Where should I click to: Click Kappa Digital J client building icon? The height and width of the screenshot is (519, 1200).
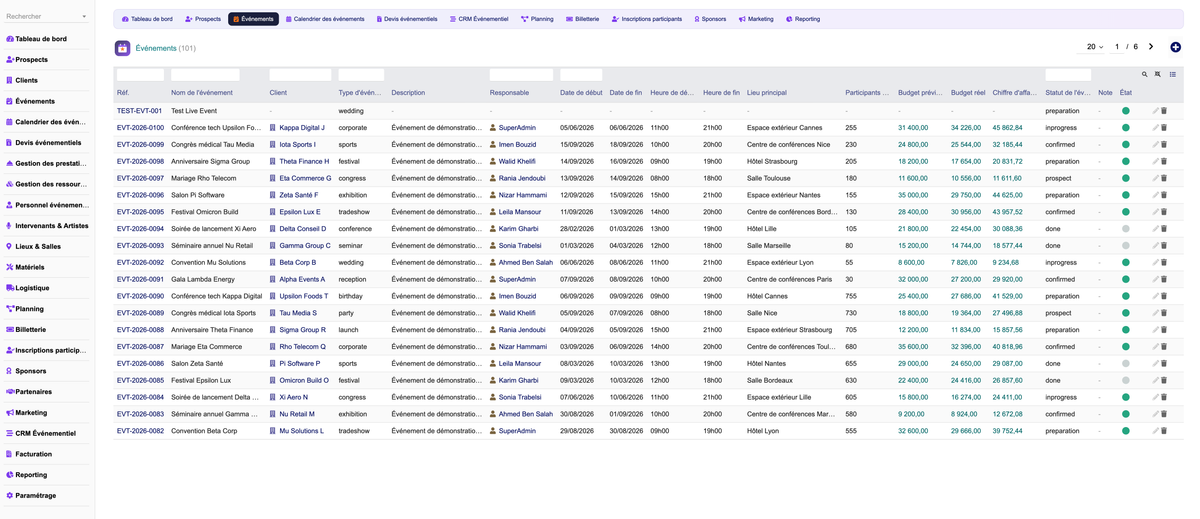(273, 128)
